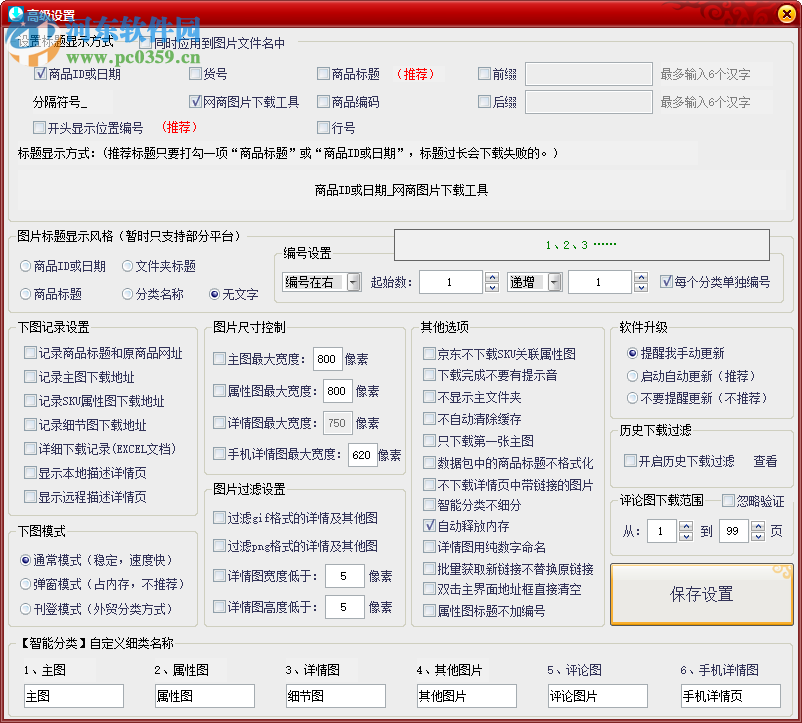Select the 商品标题 title style radio button
The image size is (802, 723).
tap(23, 292)
